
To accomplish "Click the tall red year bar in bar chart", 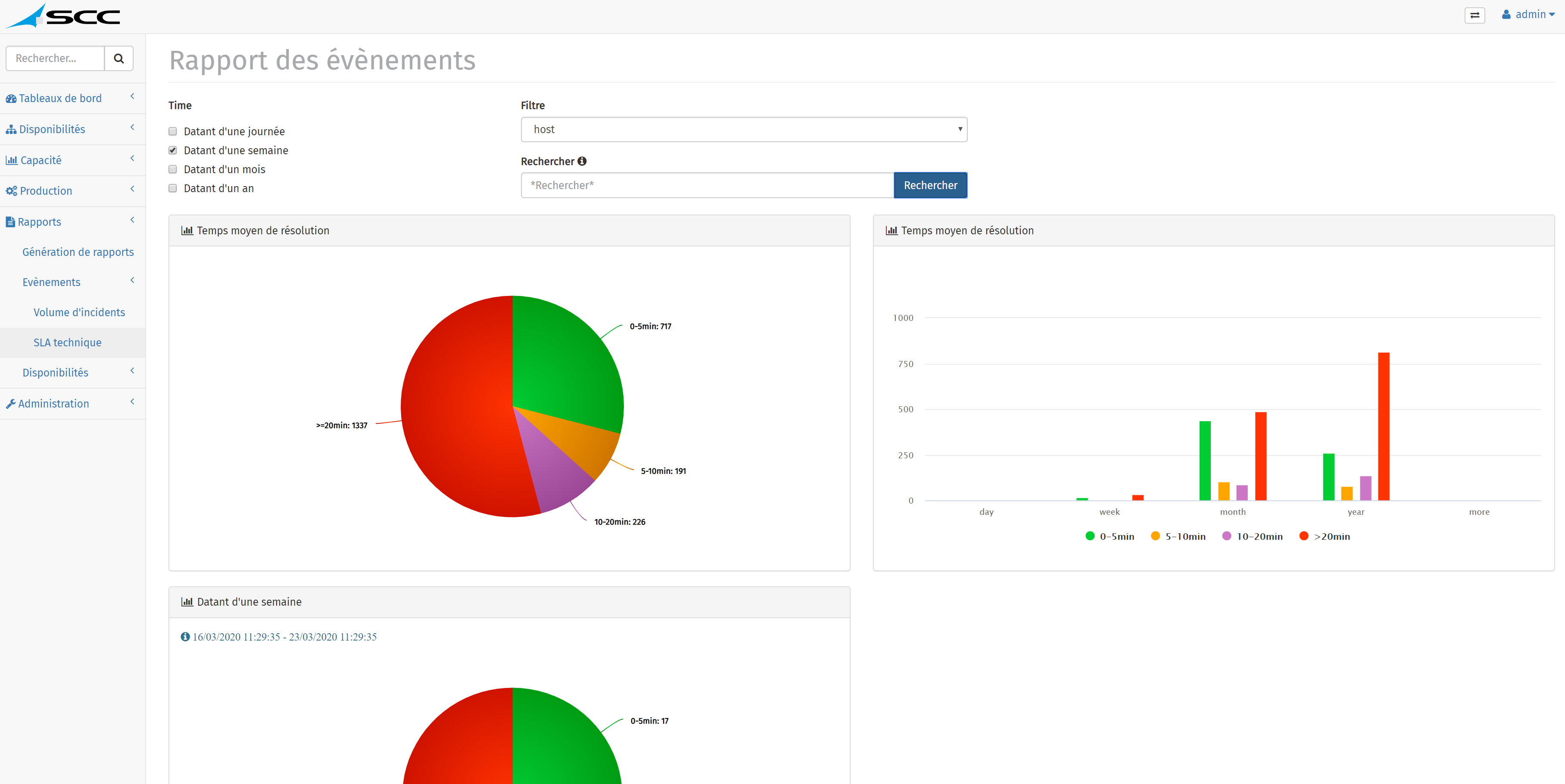I will [x=1383, y=426].
